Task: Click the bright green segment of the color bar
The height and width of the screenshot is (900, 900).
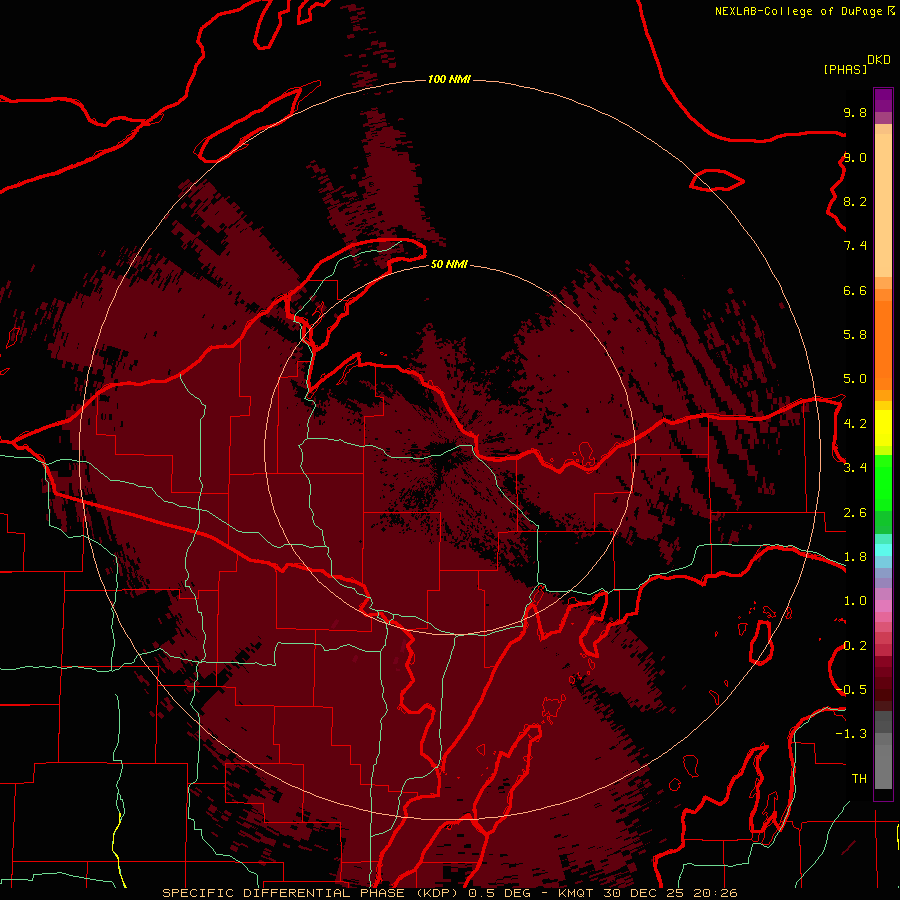Action: [x=883, y=485]
